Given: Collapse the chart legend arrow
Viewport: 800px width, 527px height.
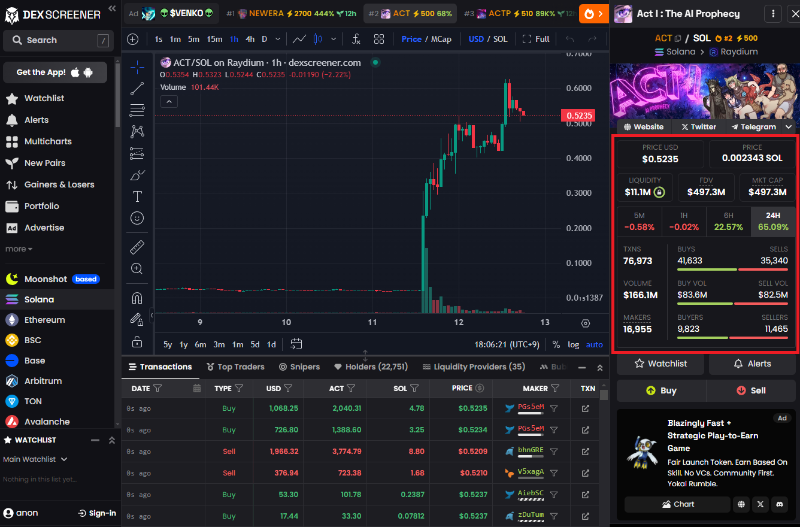Looking at the screenshot, I should (169, 102).
